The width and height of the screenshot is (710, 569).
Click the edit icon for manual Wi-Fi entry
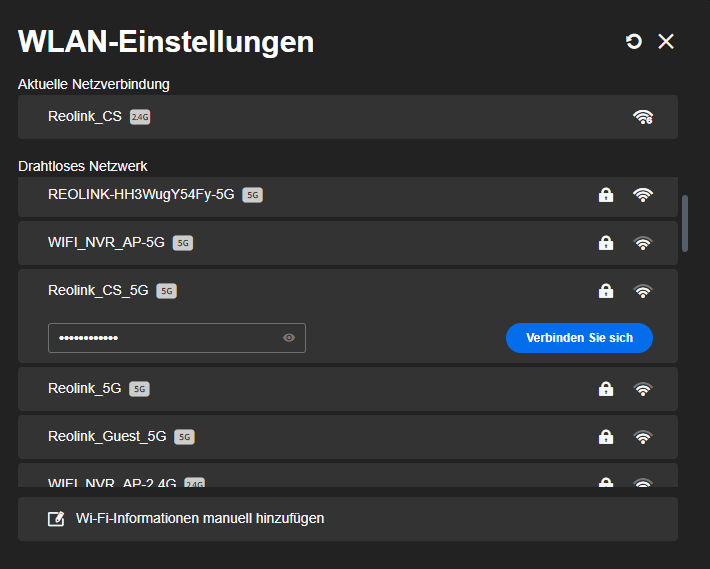click(56, 519)
